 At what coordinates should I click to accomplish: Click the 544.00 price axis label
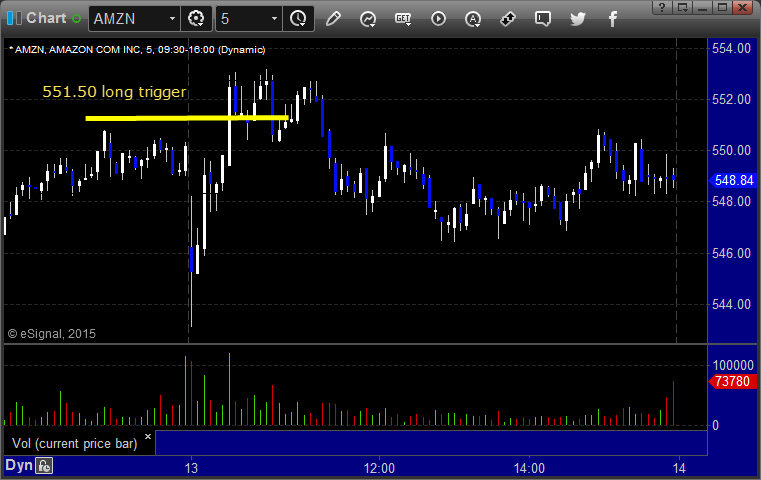pos(731,304)
